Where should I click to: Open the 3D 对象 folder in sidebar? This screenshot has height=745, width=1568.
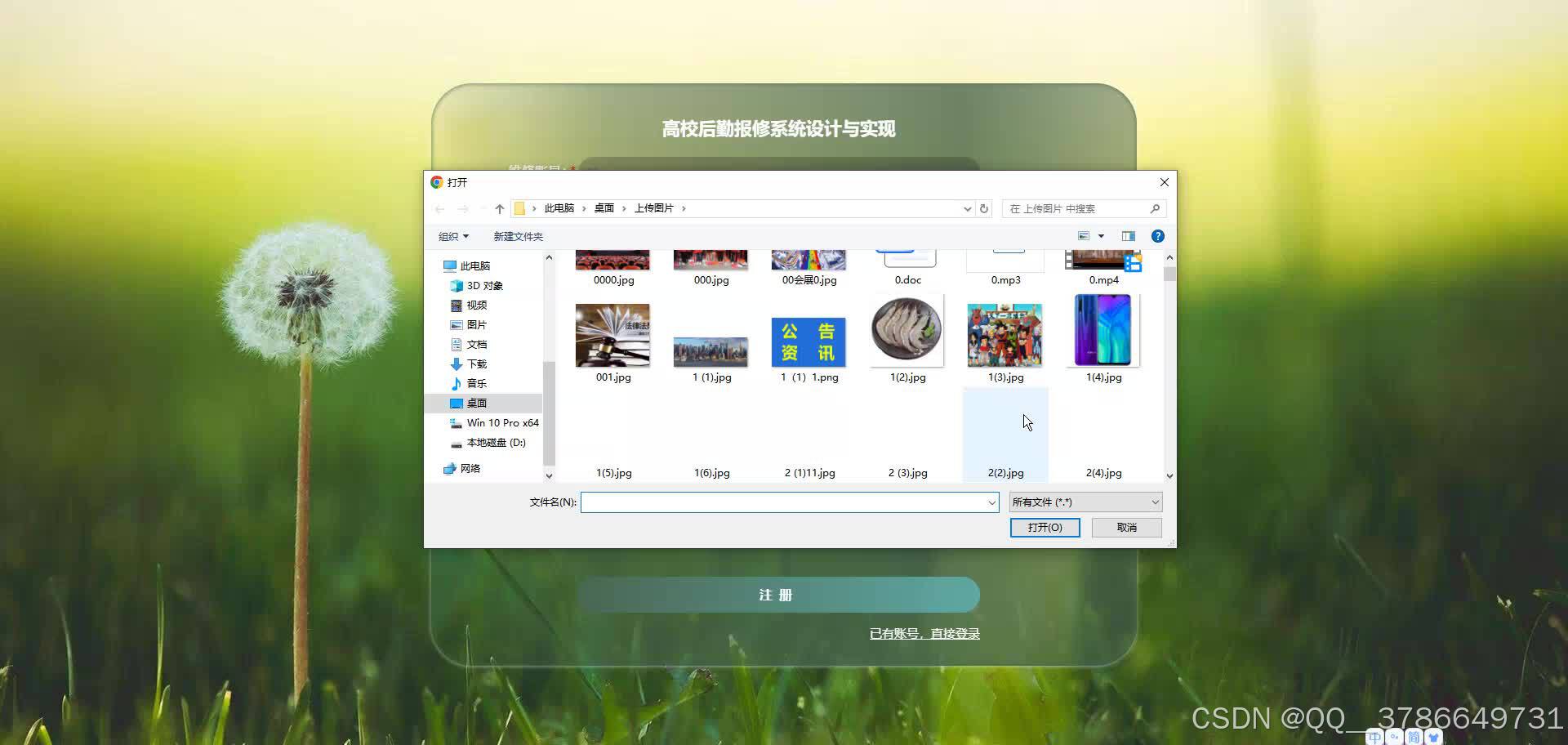483,285
